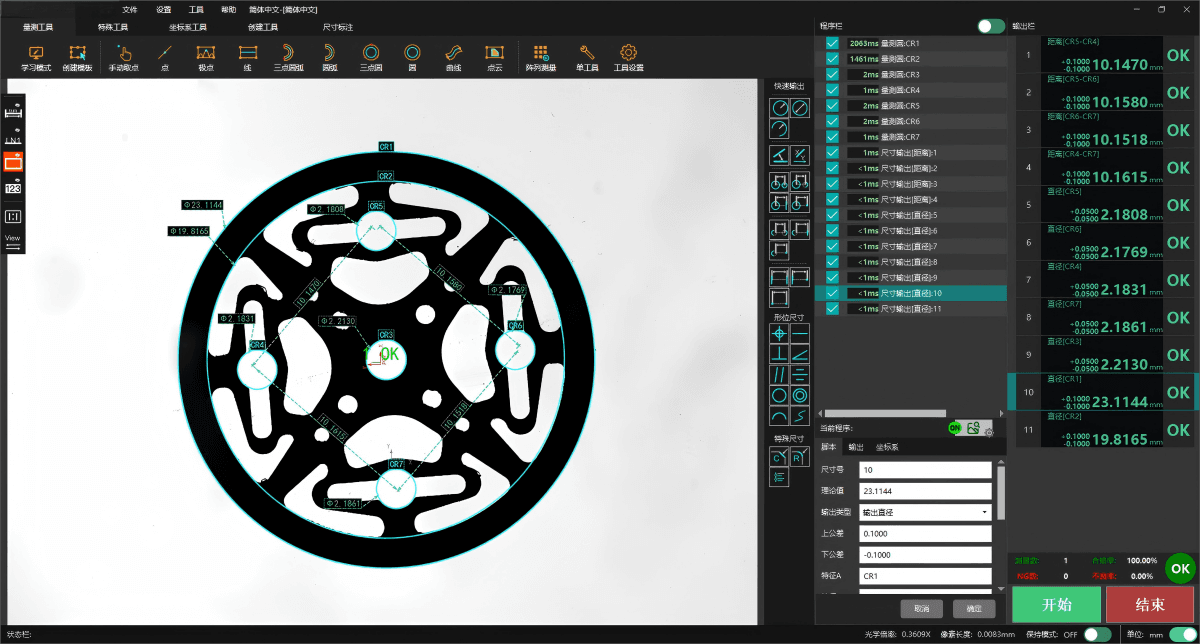Open the 简体中文 language menu
Screen dimensions: 1200x644
(x=285, y=9)
